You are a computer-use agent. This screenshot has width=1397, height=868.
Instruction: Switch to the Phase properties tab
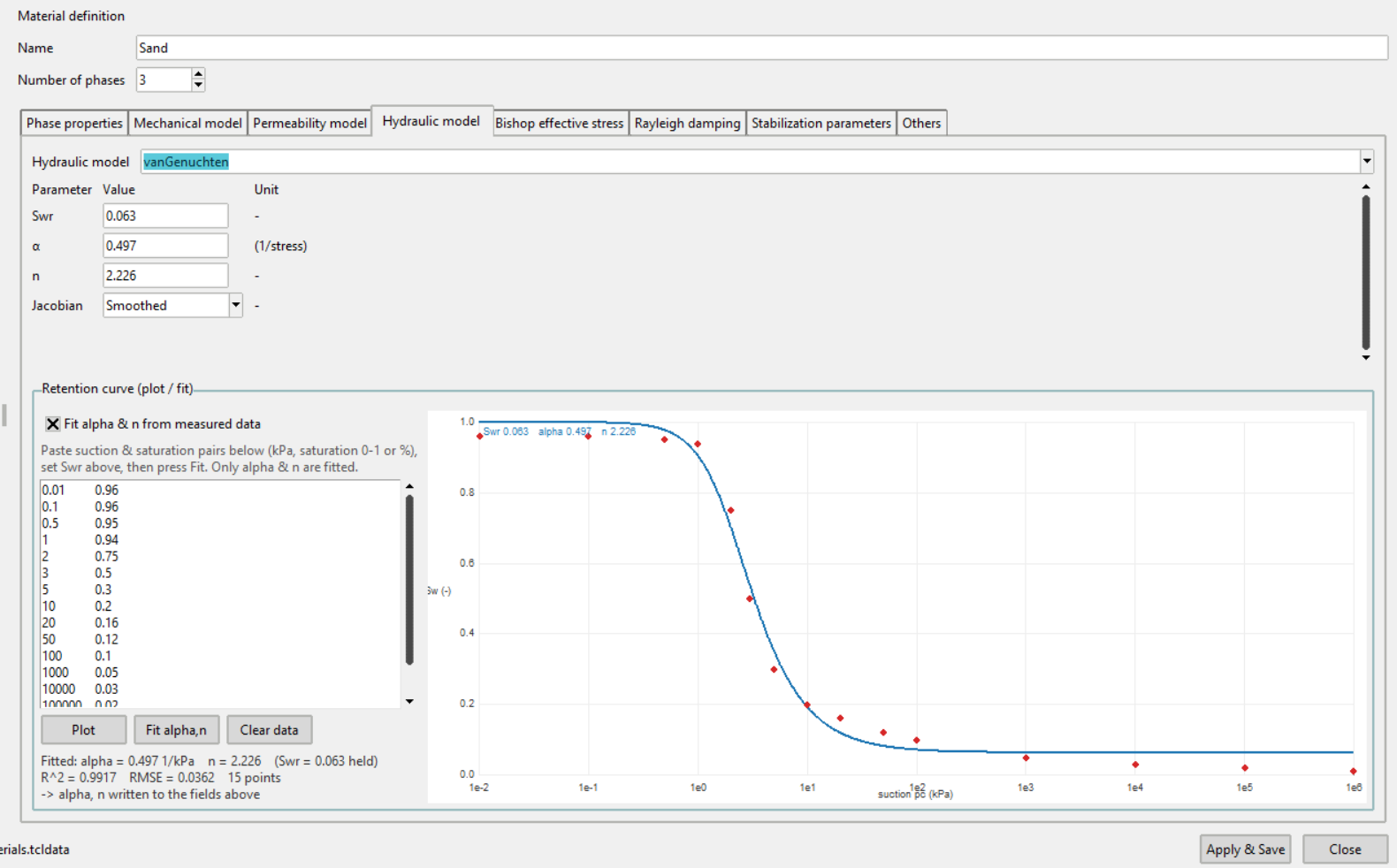point(74,123)
